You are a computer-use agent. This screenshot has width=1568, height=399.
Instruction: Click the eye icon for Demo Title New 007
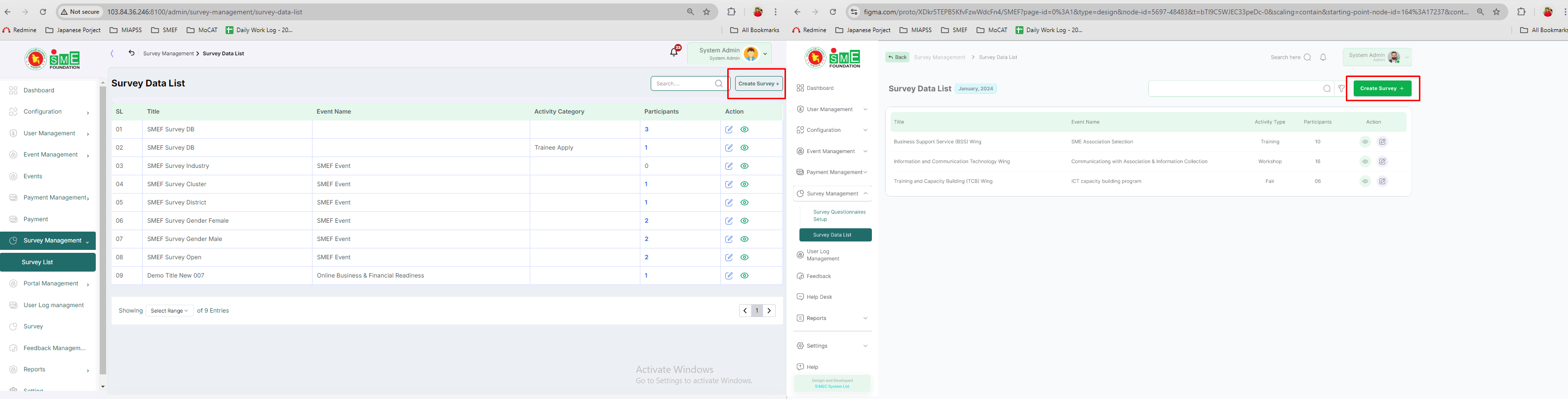point(745,276)
